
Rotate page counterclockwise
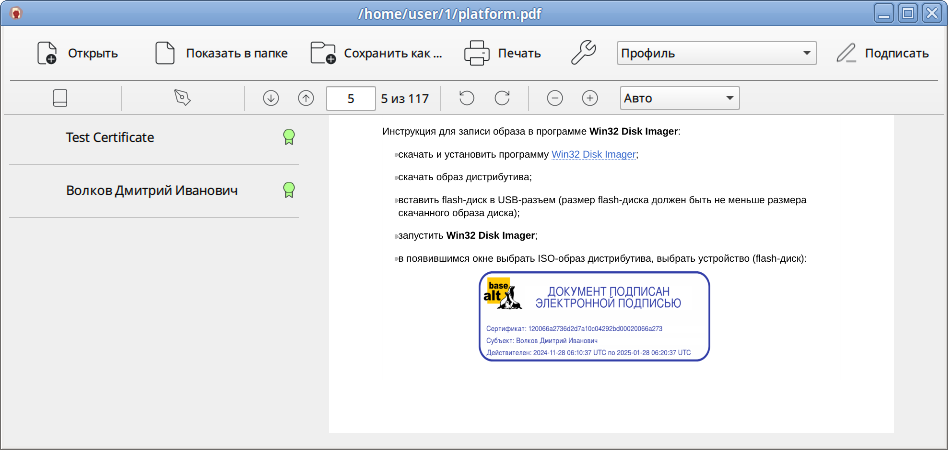click(467, 98)
